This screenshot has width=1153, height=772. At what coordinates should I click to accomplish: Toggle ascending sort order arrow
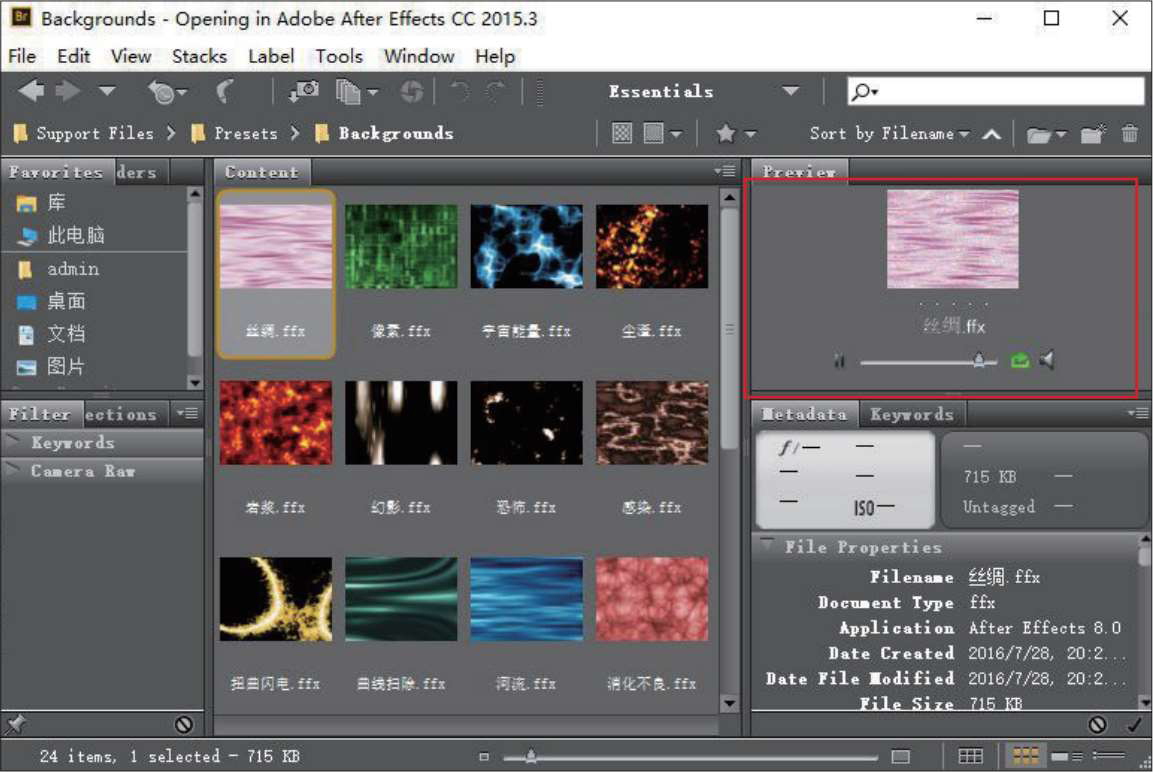click(991, 134)
